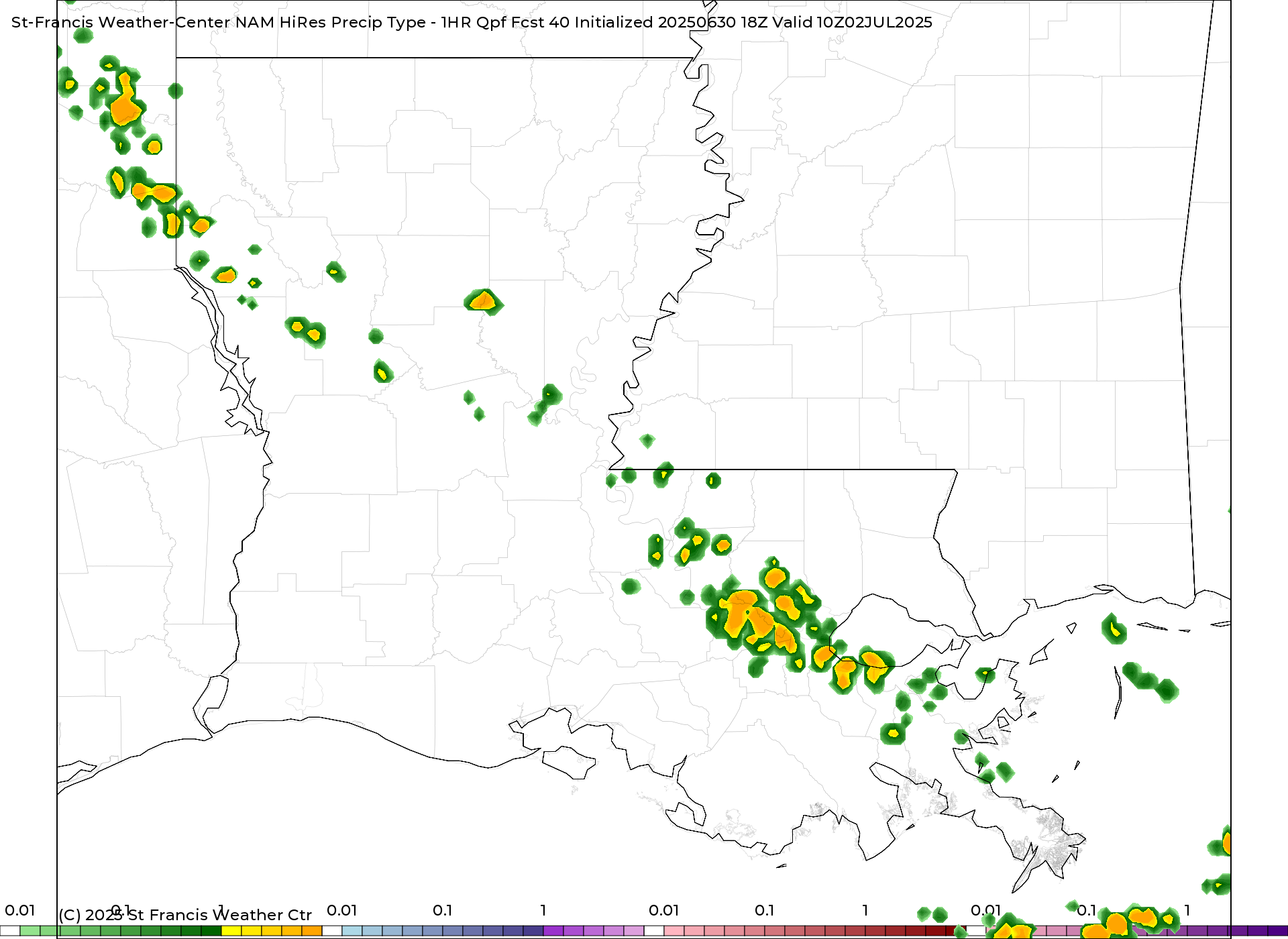
Task: Select the bright yellow first swatch in legend
Action: [231, 931]
